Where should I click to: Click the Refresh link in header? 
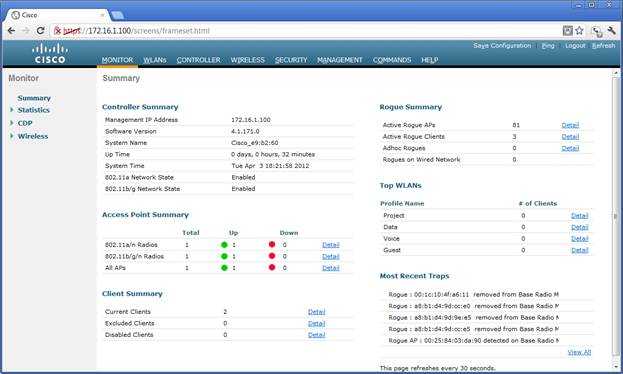(x=603, y=46)
